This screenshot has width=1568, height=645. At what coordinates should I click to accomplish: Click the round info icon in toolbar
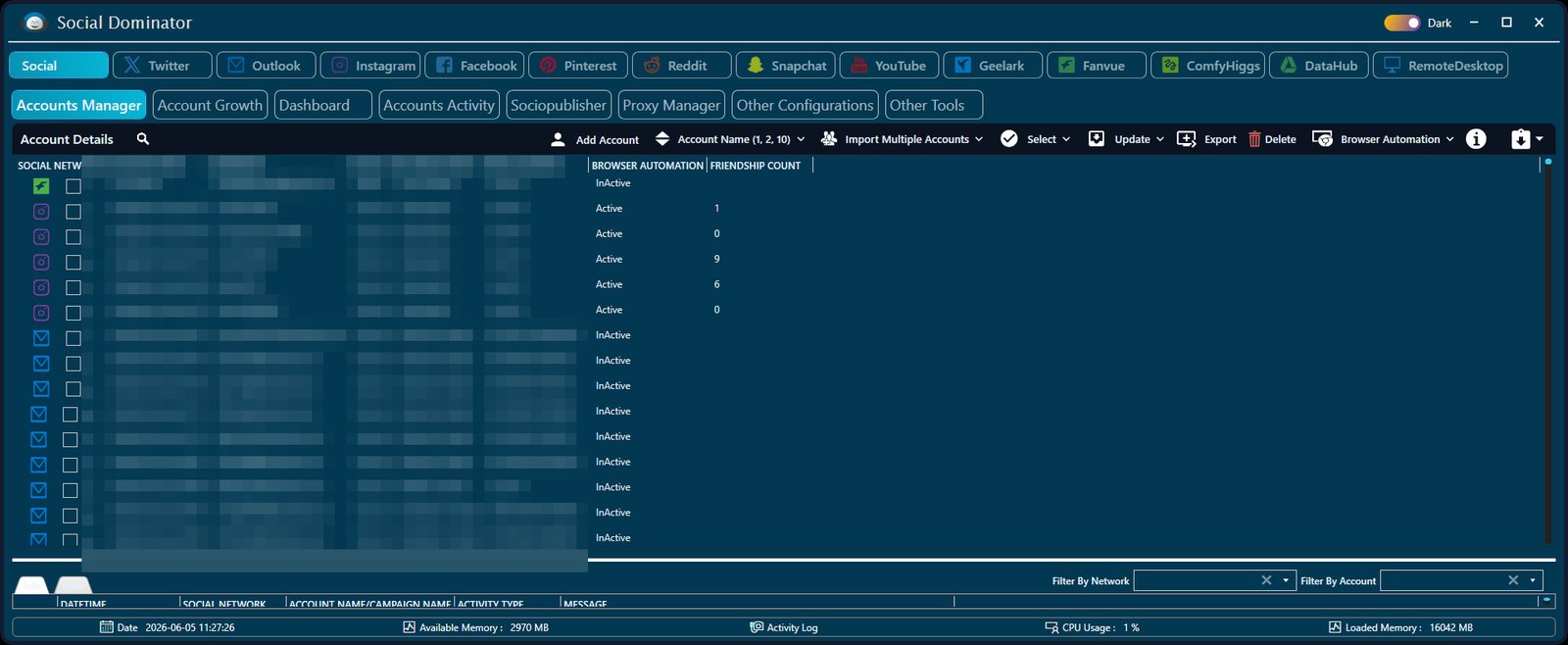[1476, 139]
